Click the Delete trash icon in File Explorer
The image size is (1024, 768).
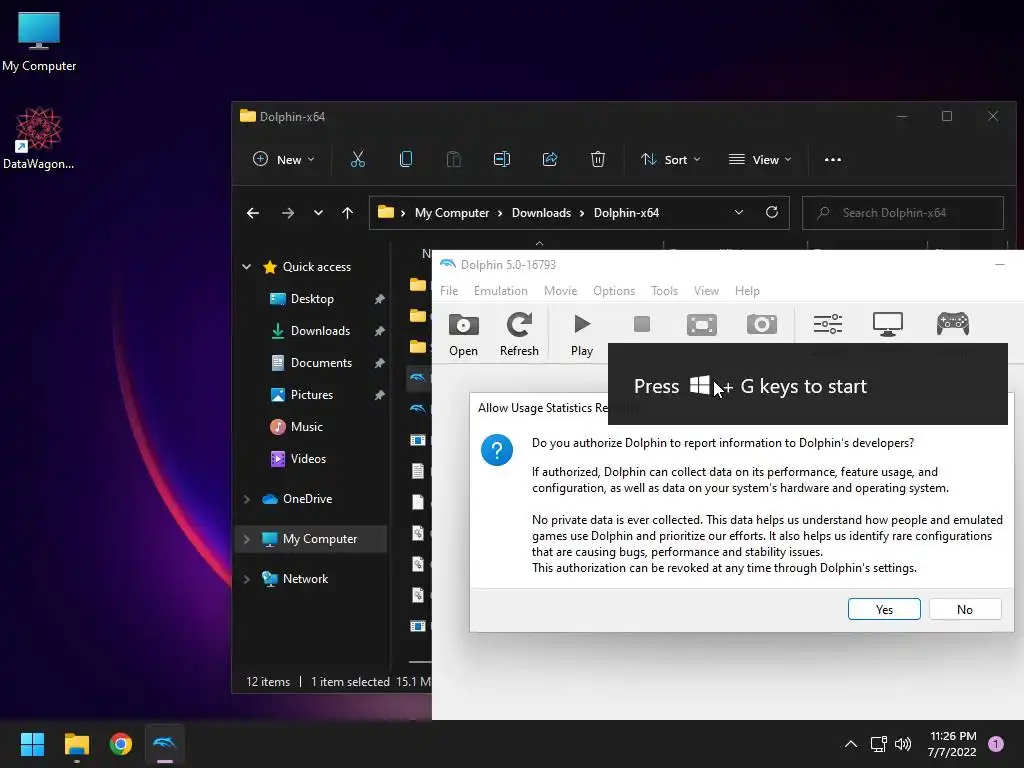598,159
